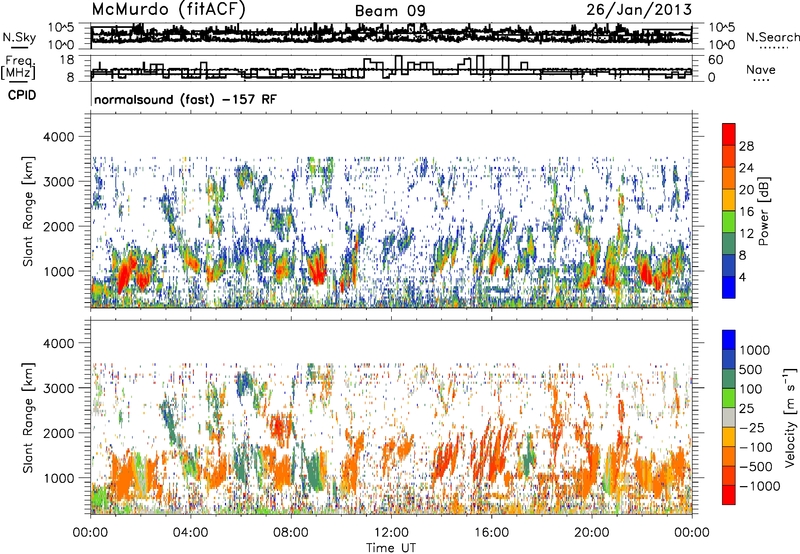Click the 'McMurdo (fitACF)' plot title

click(168, 10)
